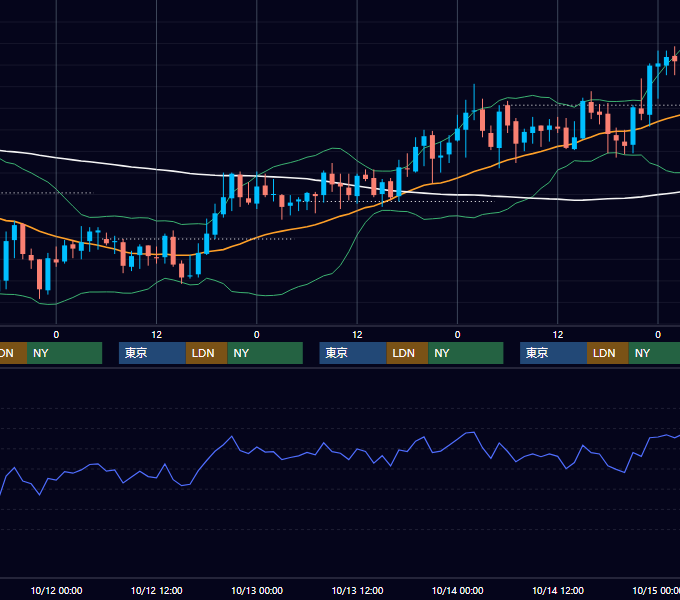Click the hour tick 12 above 10/12 12:00
This screenshot has height=600, width=680.
[157, 335]
